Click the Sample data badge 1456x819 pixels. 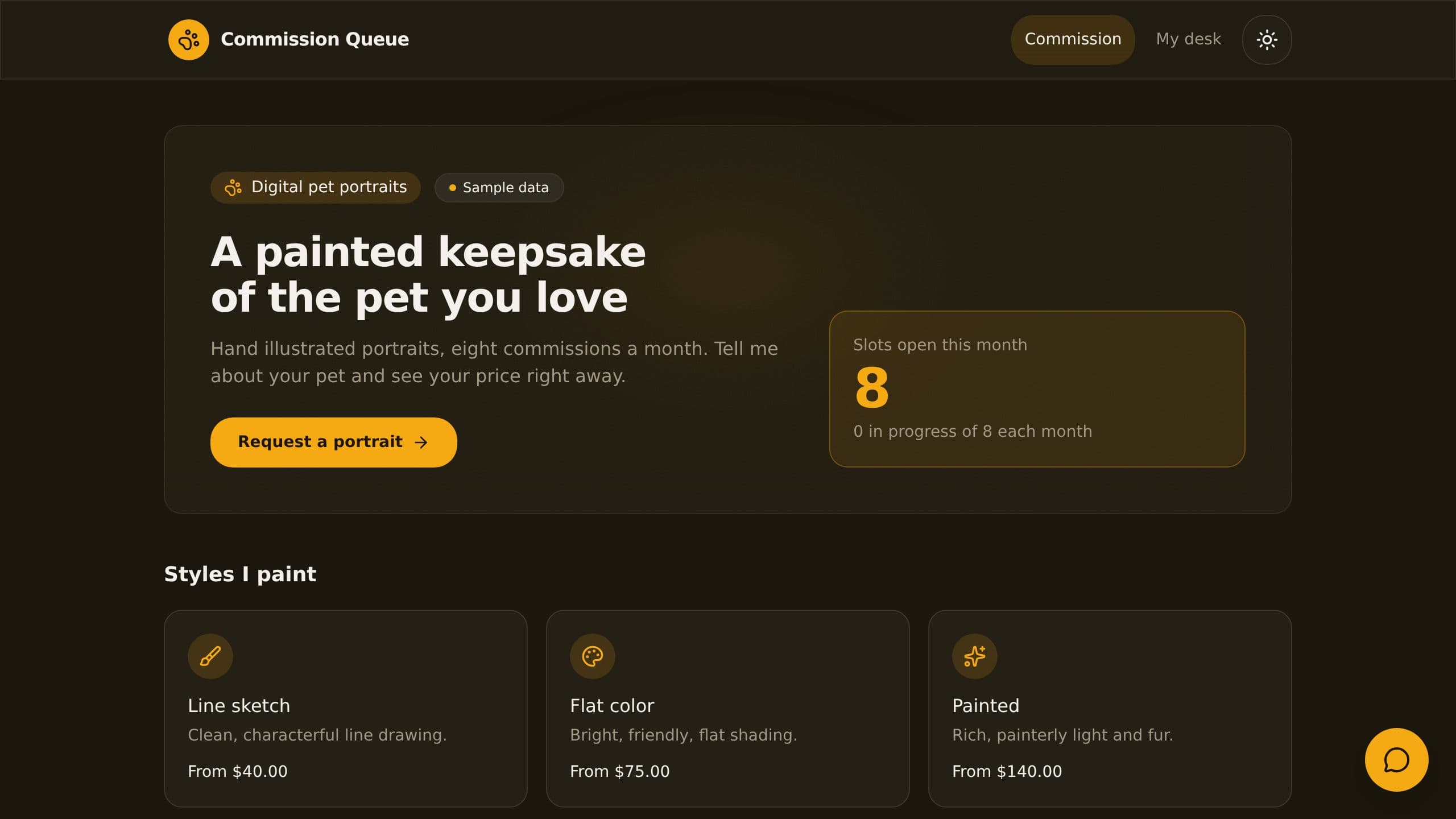[x=499, y=187]
